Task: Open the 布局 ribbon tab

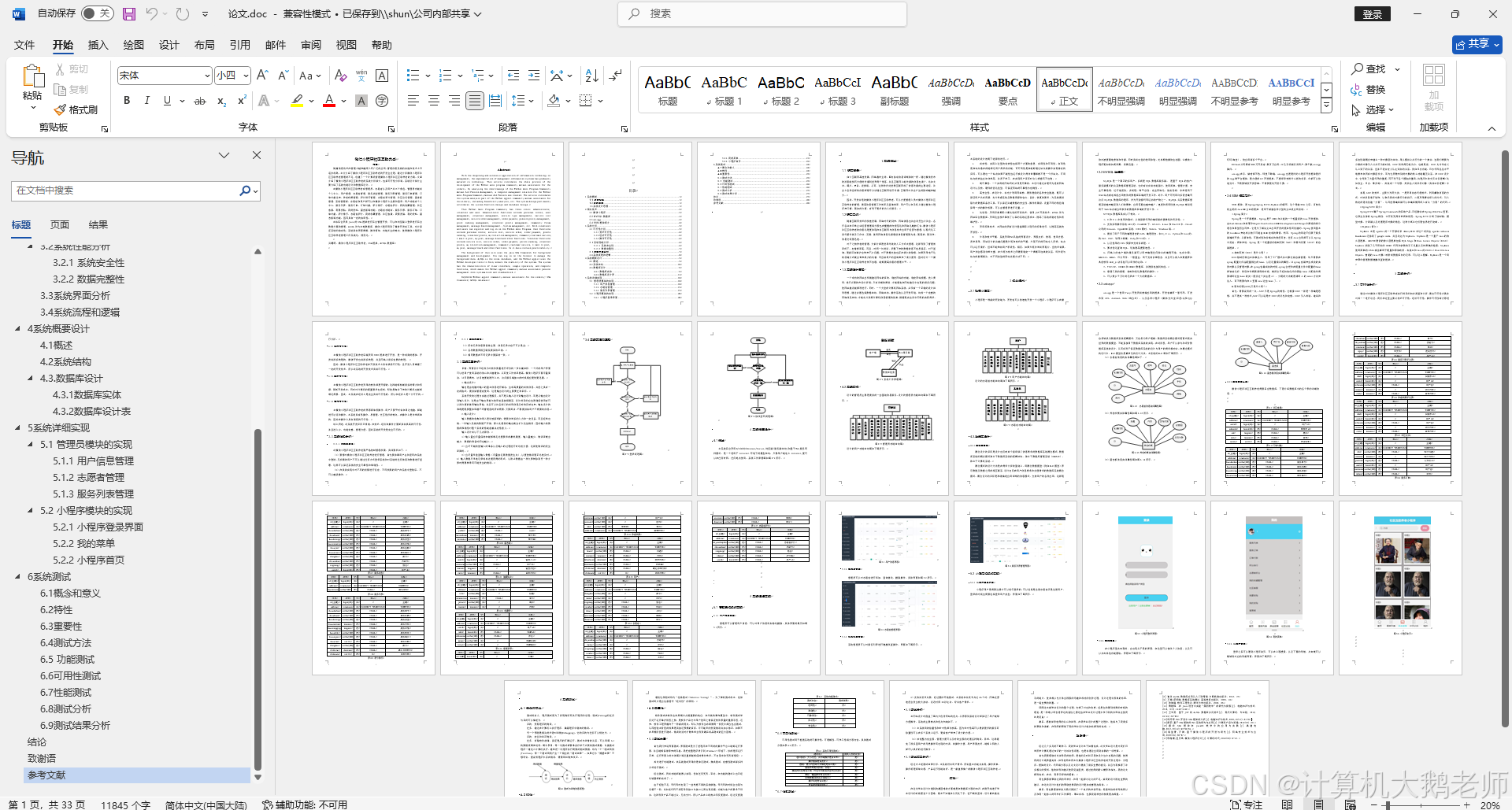Action: point(204,45)
